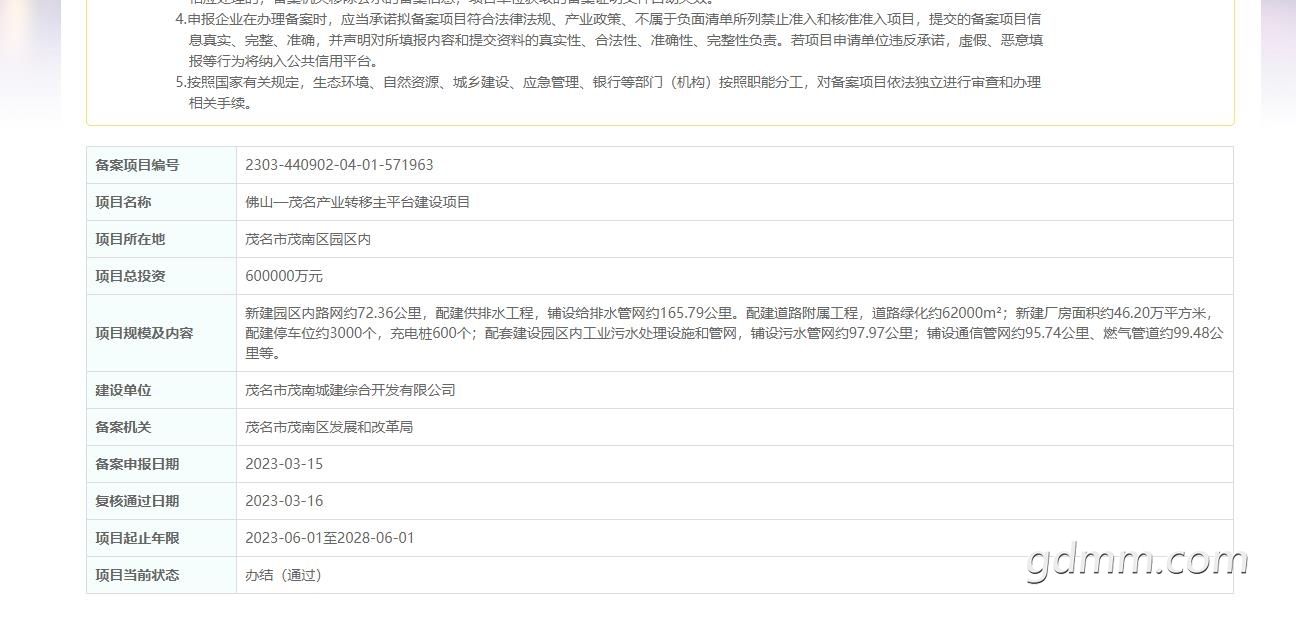
Task: Click the status value 办结（通过）
Action: click(284, 575)
